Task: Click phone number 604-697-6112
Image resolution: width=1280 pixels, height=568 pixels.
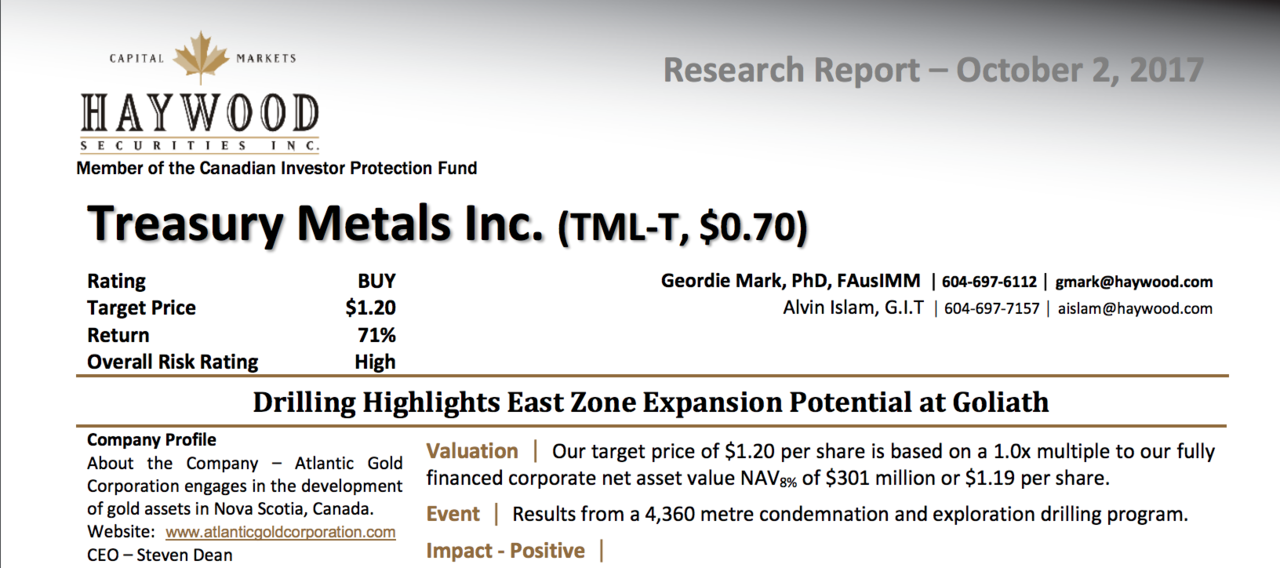Action: (987, 282)
